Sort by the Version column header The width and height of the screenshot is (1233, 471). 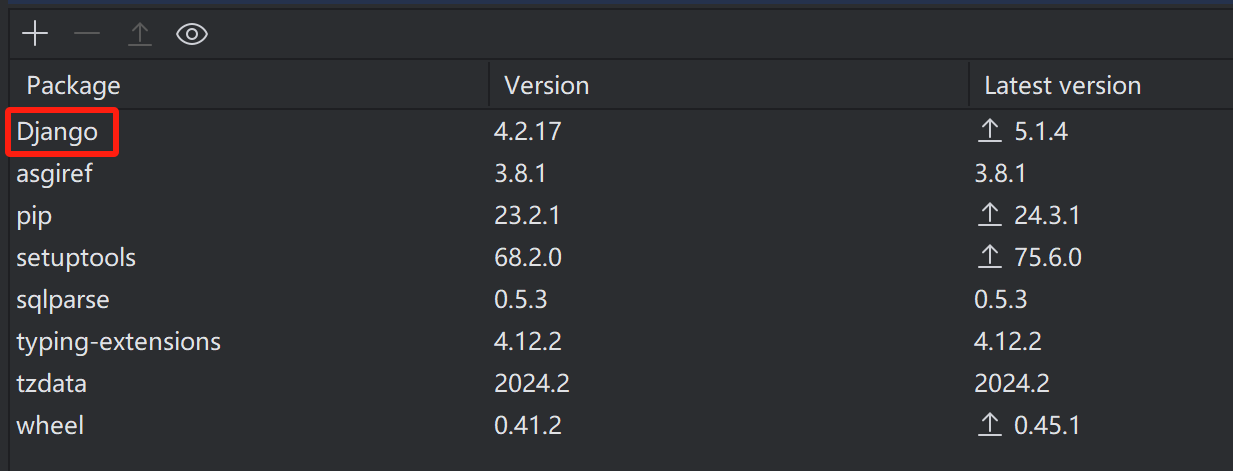tap(546, 86)
